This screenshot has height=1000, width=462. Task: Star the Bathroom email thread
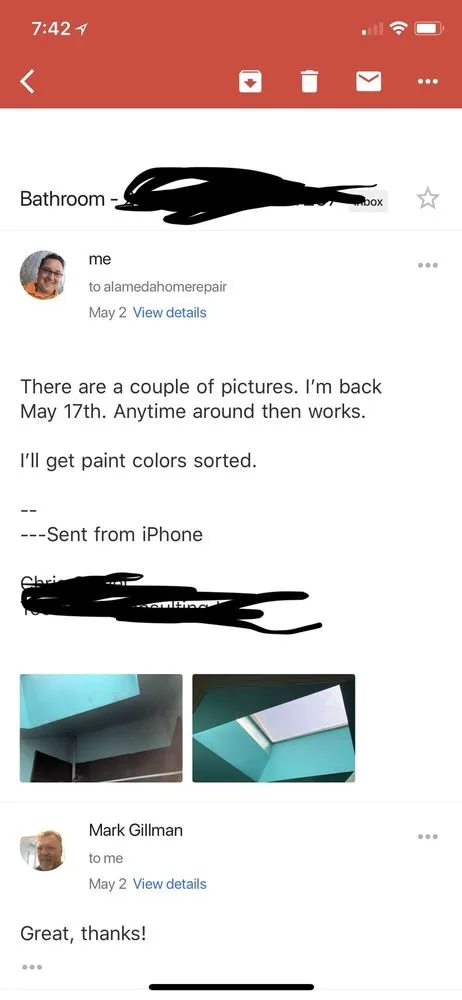[428, 199]
